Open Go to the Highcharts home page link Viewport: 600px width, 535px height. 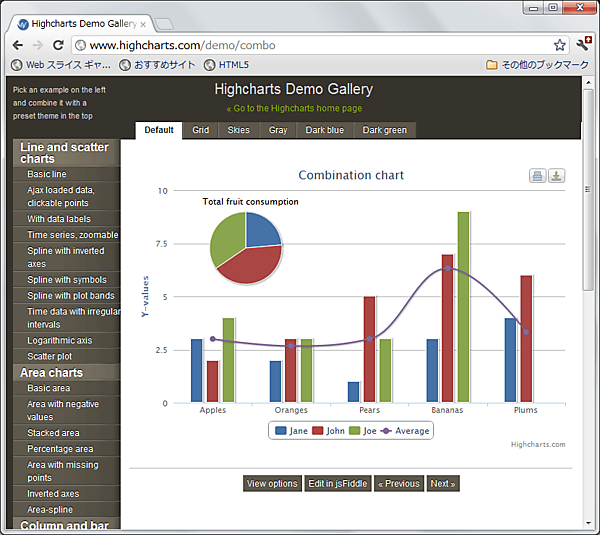(294, 108)
